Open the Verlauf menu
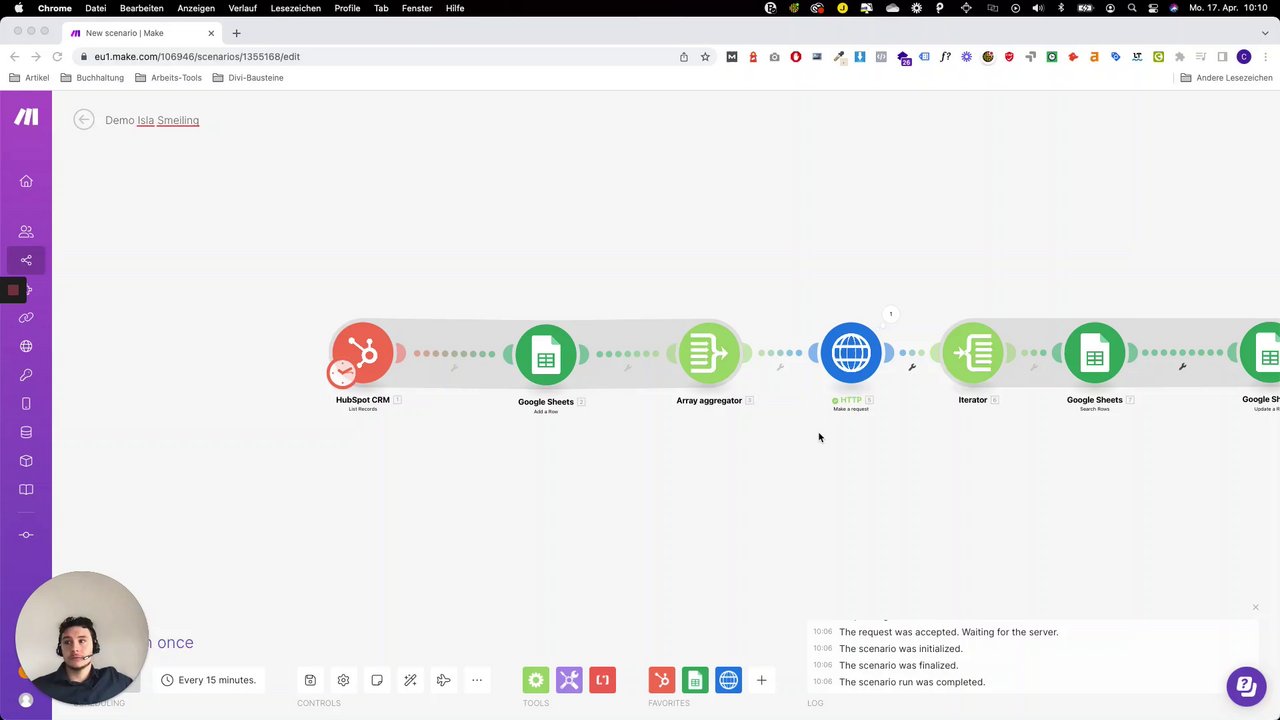The image size is (1280, 720). tap(242, 8)
